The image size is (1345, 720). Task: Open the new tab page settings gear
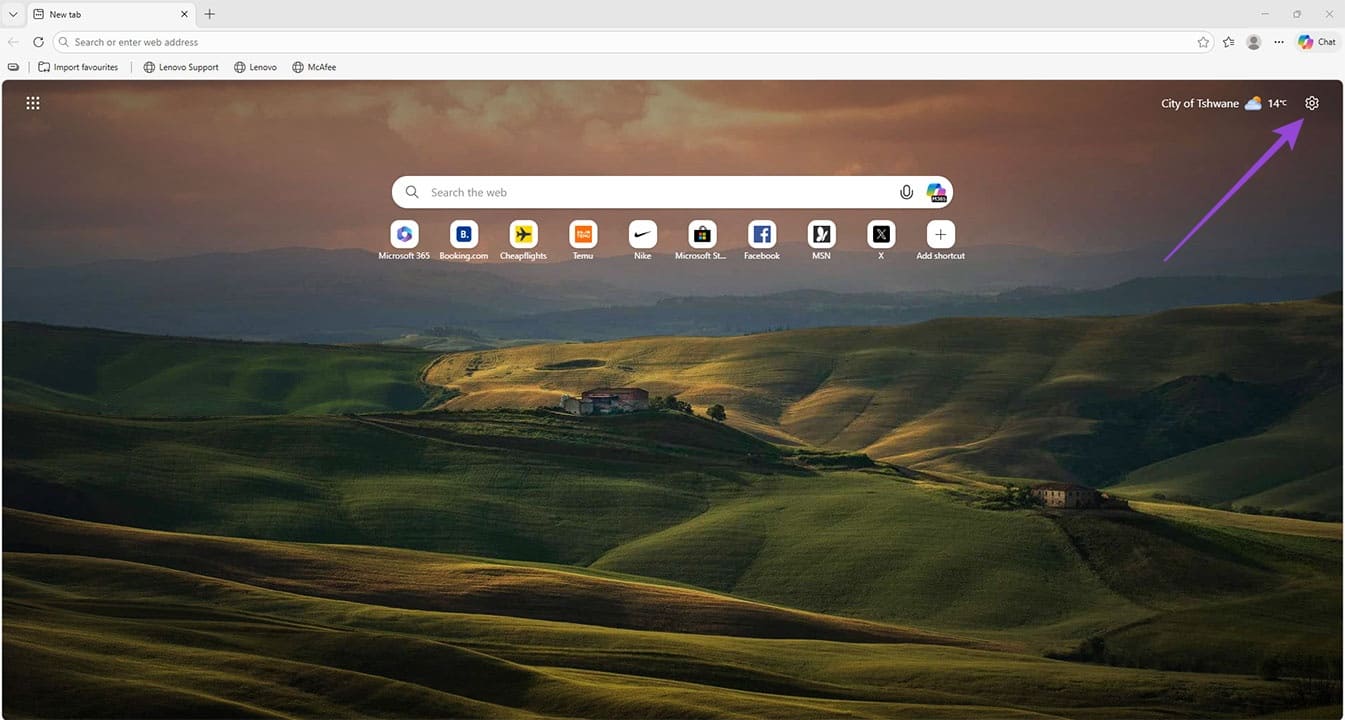(1311, 102)
